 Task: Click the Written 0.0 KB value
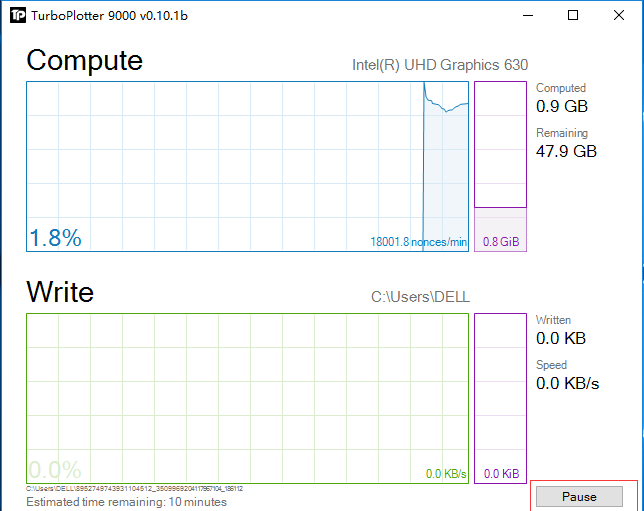point(562,339)
